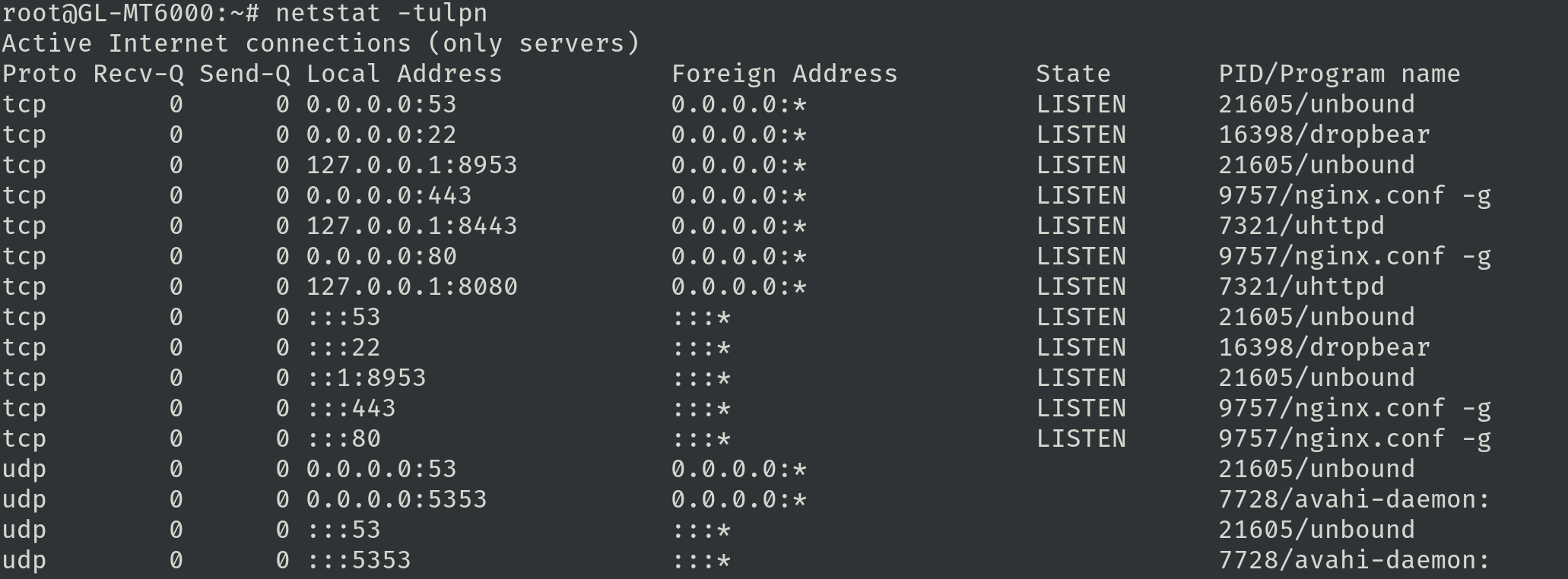Click local address 127.0.0.1:8953
The height and width of the screenshot is (579, 1568).
pyautogui.click(x=411, y=166)
